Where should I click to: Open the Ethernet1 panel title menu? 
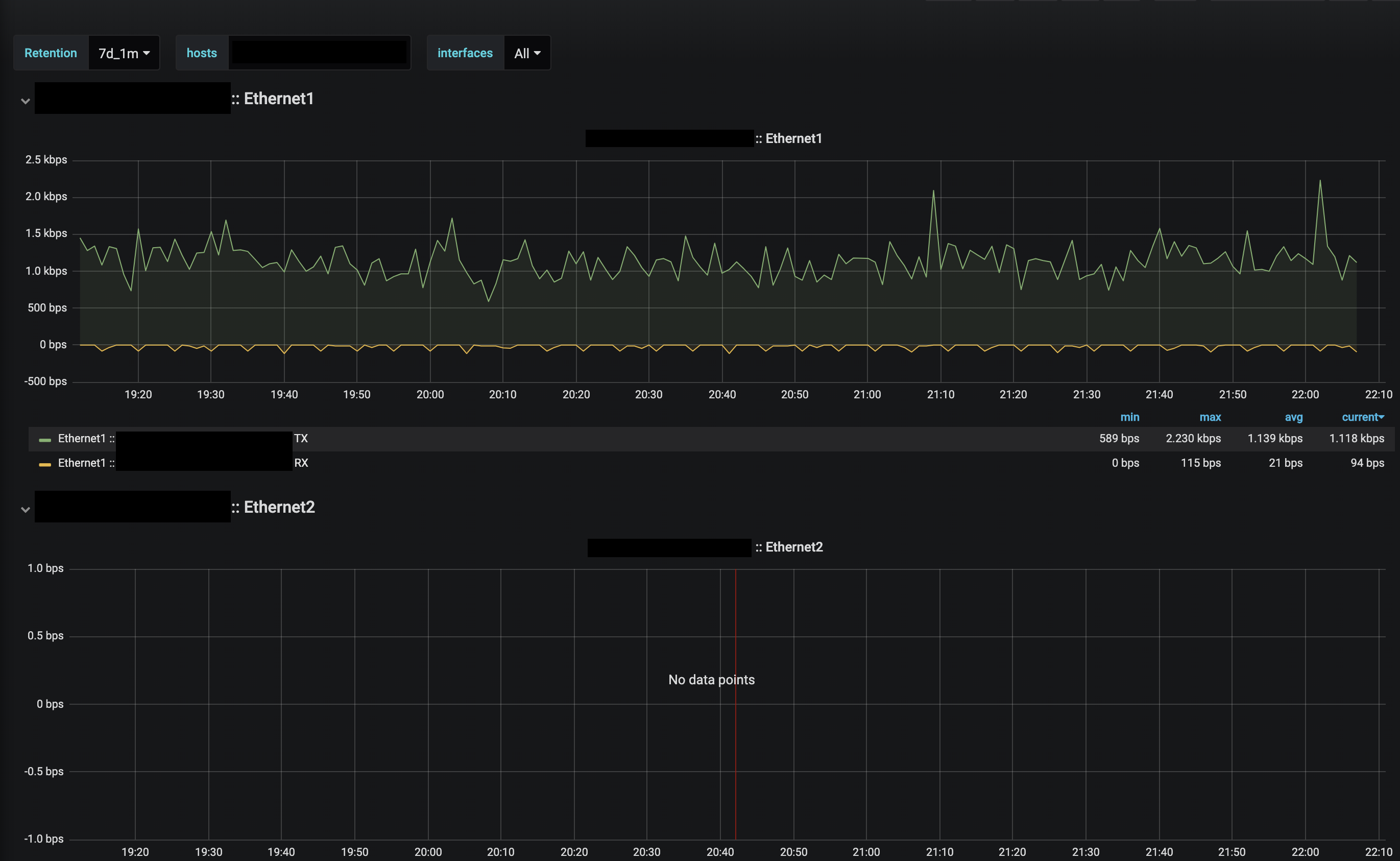pyautogui.click(x=793, y=138)
